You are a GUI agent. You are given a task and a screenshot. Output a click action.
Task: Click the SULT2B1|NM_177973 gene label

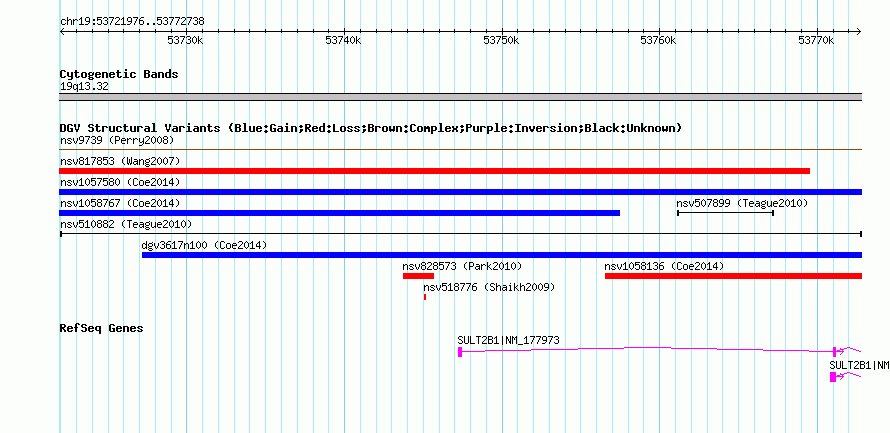(509, 340)
